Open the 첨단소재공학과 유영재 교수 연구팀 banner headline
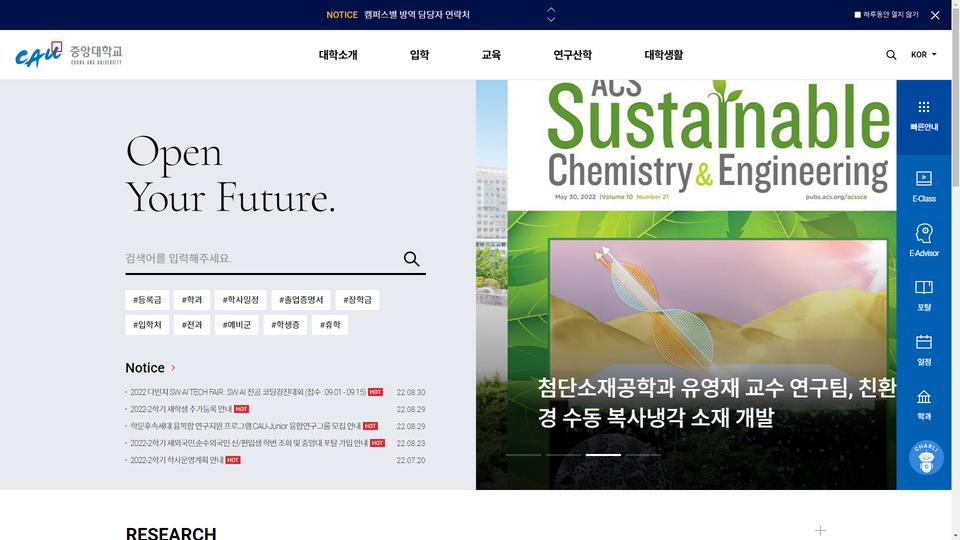960x540 pixels. point(716,402)
